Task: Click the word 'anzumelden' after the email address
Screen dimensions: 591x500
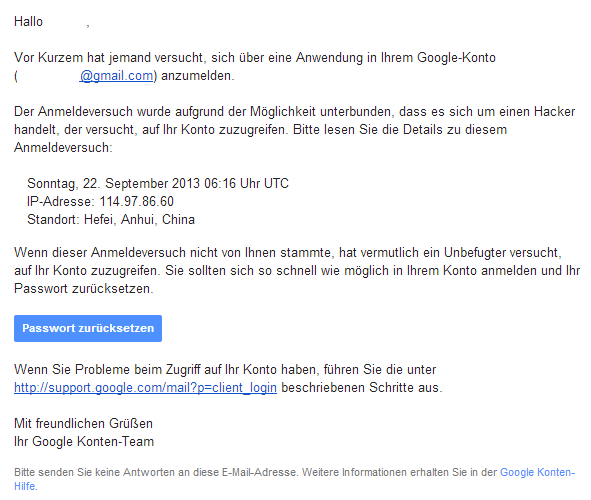Action: tap(198, 76)
